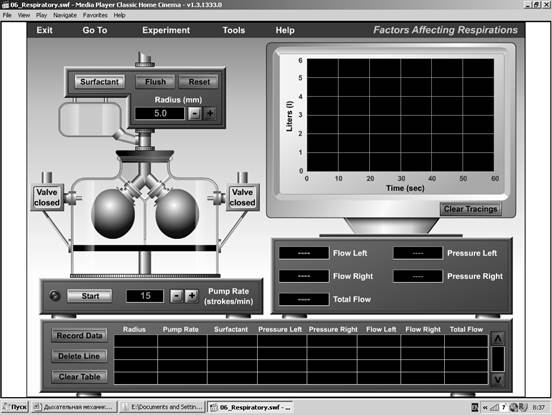Start the pump
Viewport: 552px width, 415px height.
(90, 296)
